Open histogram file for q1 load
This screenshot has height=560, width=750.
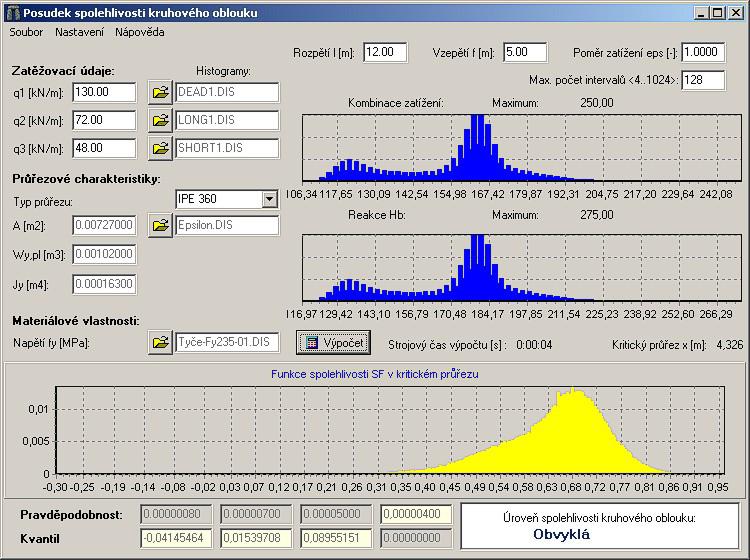click(x=160, y=92)
